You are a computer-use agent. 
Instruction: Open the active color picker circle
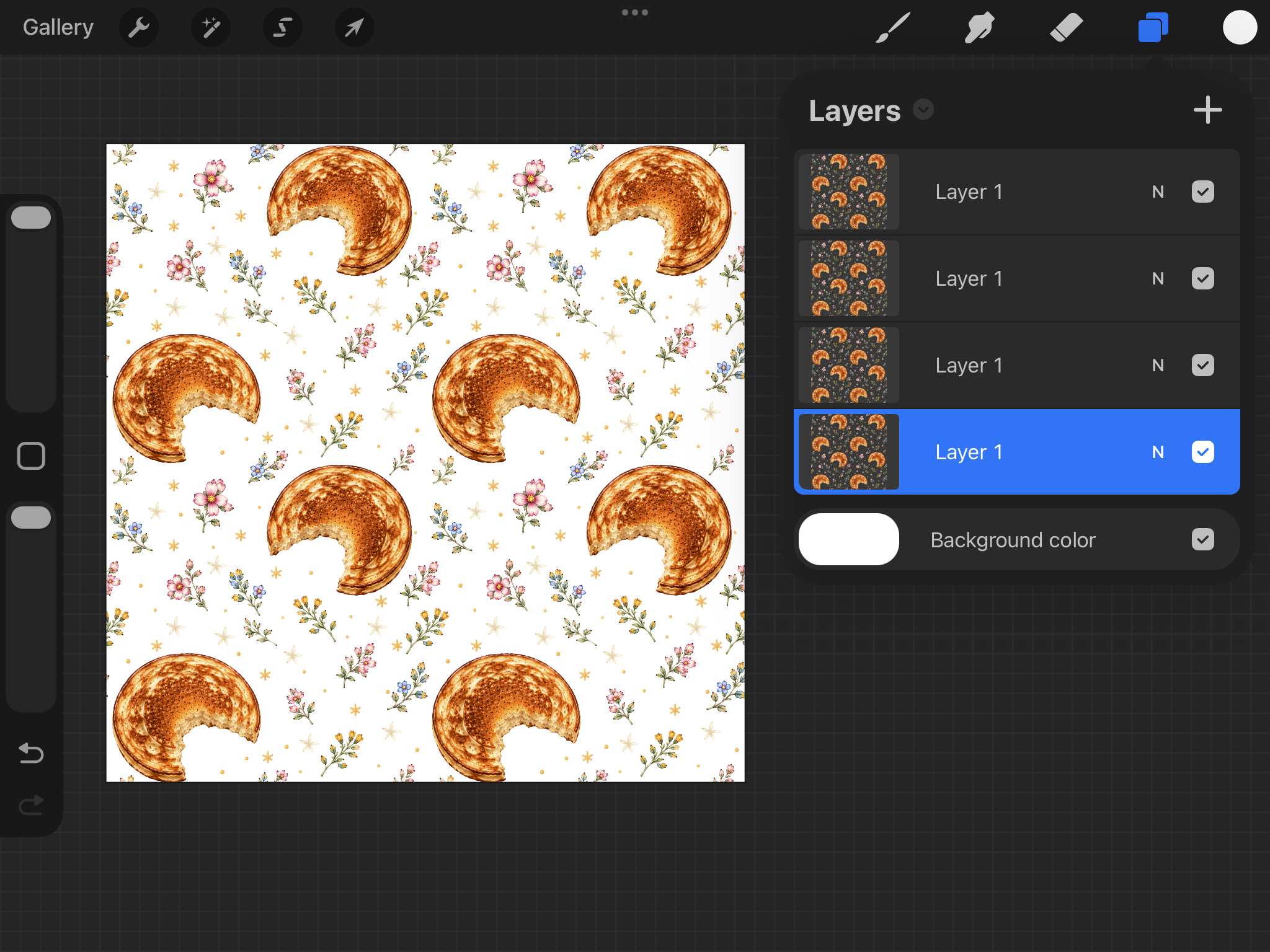coord(1240,27)
